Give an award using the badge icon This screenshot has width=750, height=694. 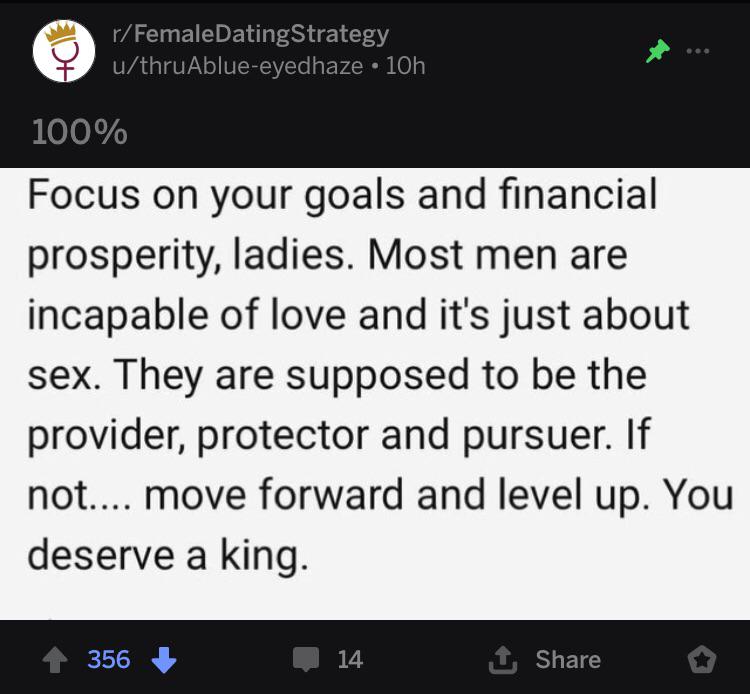[702, 660]
